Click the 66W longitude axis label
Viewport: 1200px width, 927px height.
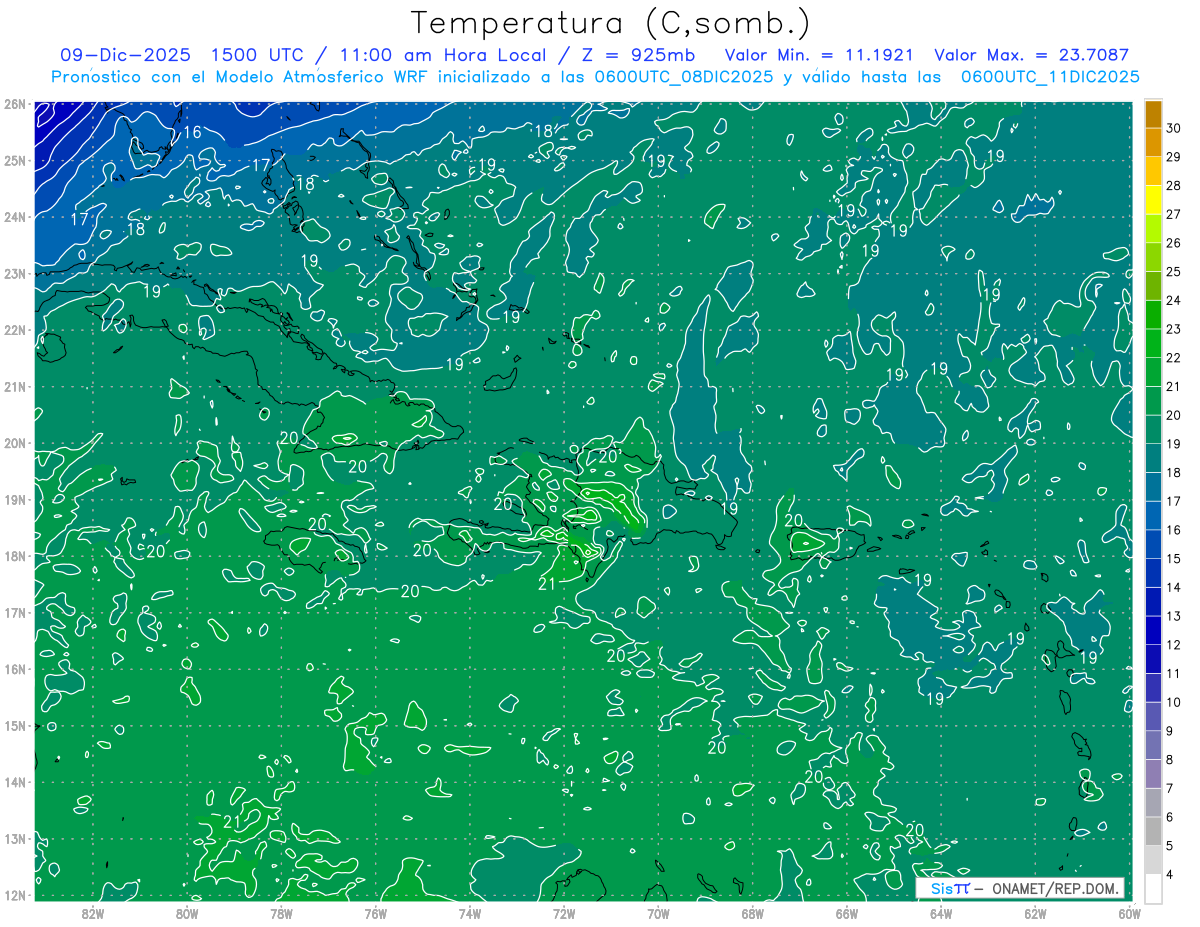pyautogui.click(x=847, y=912)
